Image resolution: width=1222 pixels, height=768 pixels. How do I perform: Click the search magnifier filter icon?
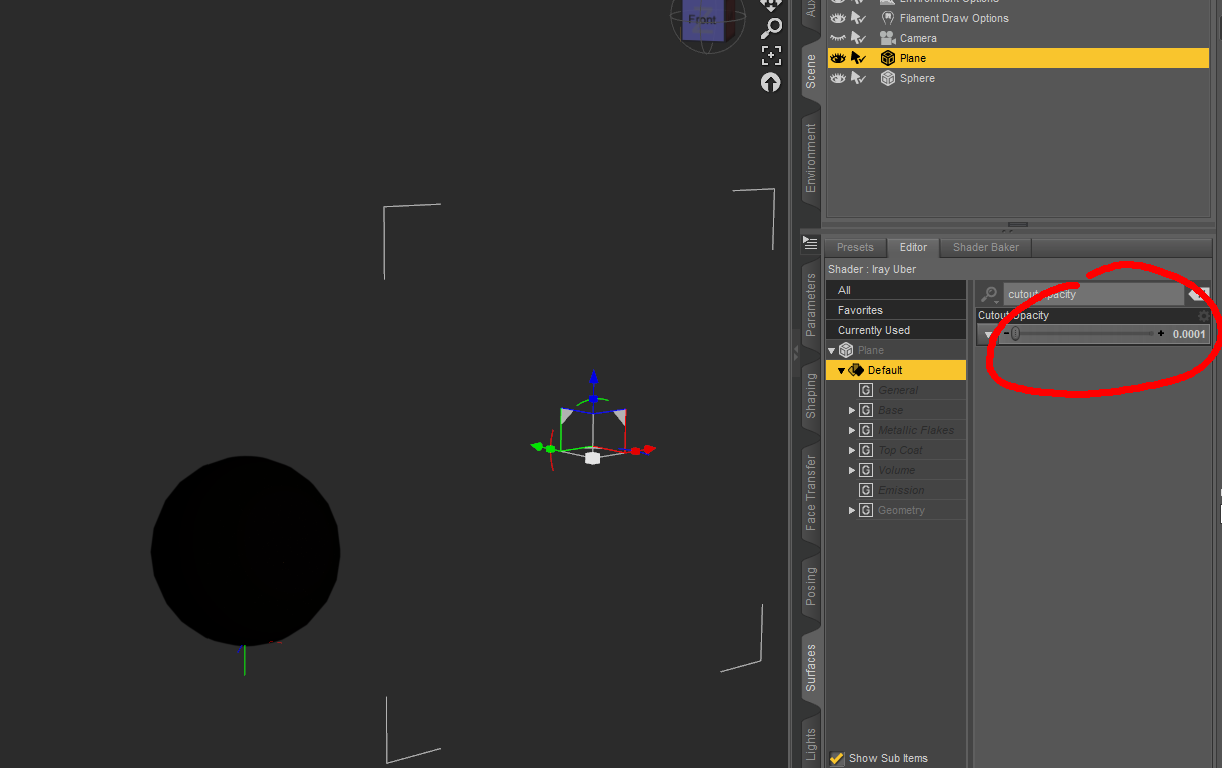pos(989,294)
